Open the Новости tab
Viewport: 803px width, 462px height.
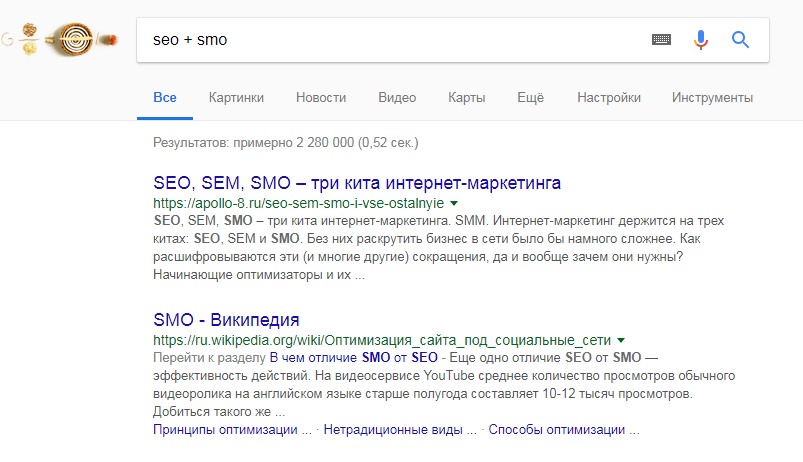[321, 98]
